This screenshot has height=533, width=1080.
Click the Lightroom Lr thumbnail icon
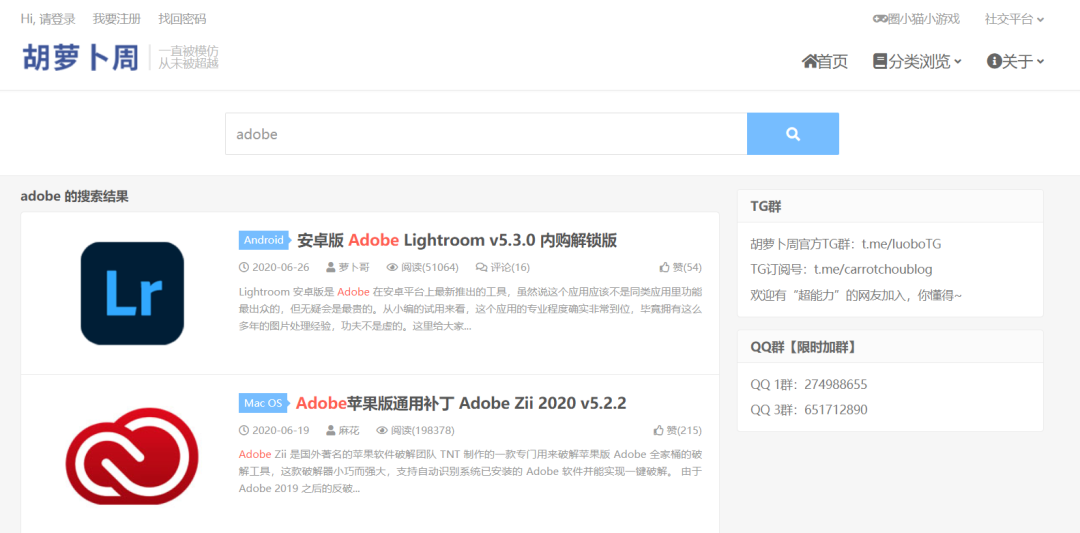coord(132,293)
